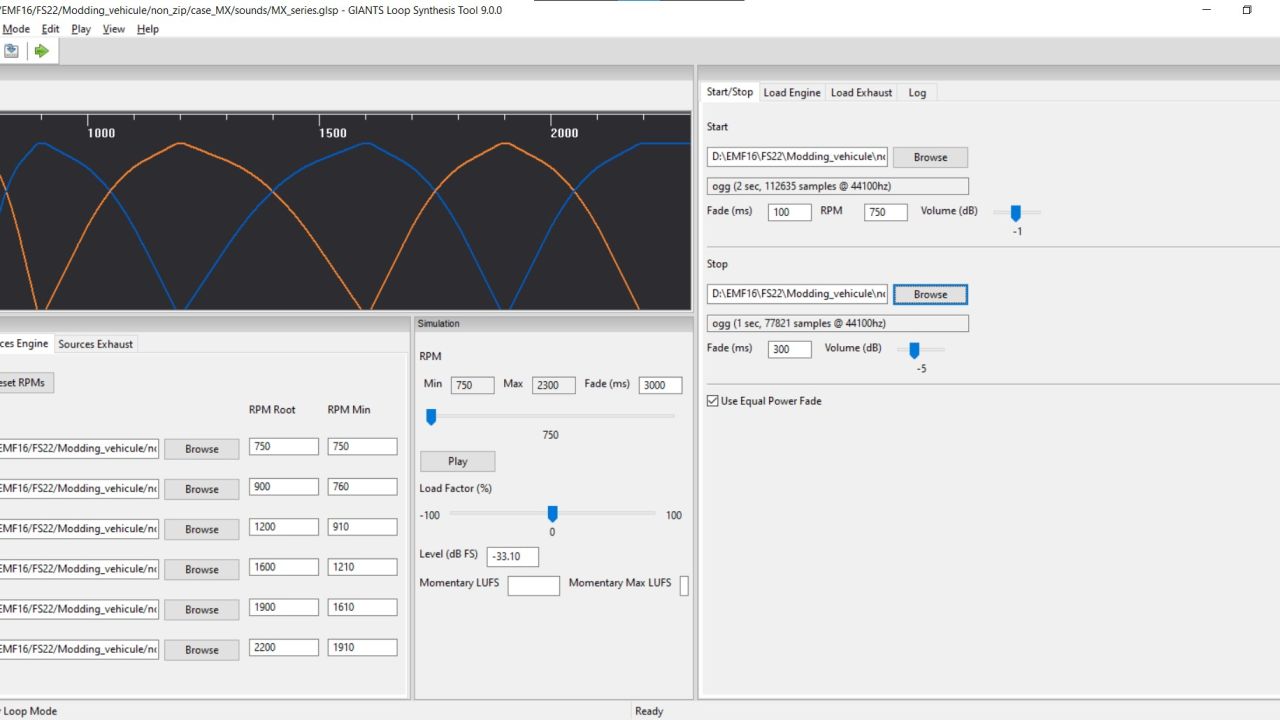1280x720 pixels.
Task: Open the View menu
Action: click(114, 29)
